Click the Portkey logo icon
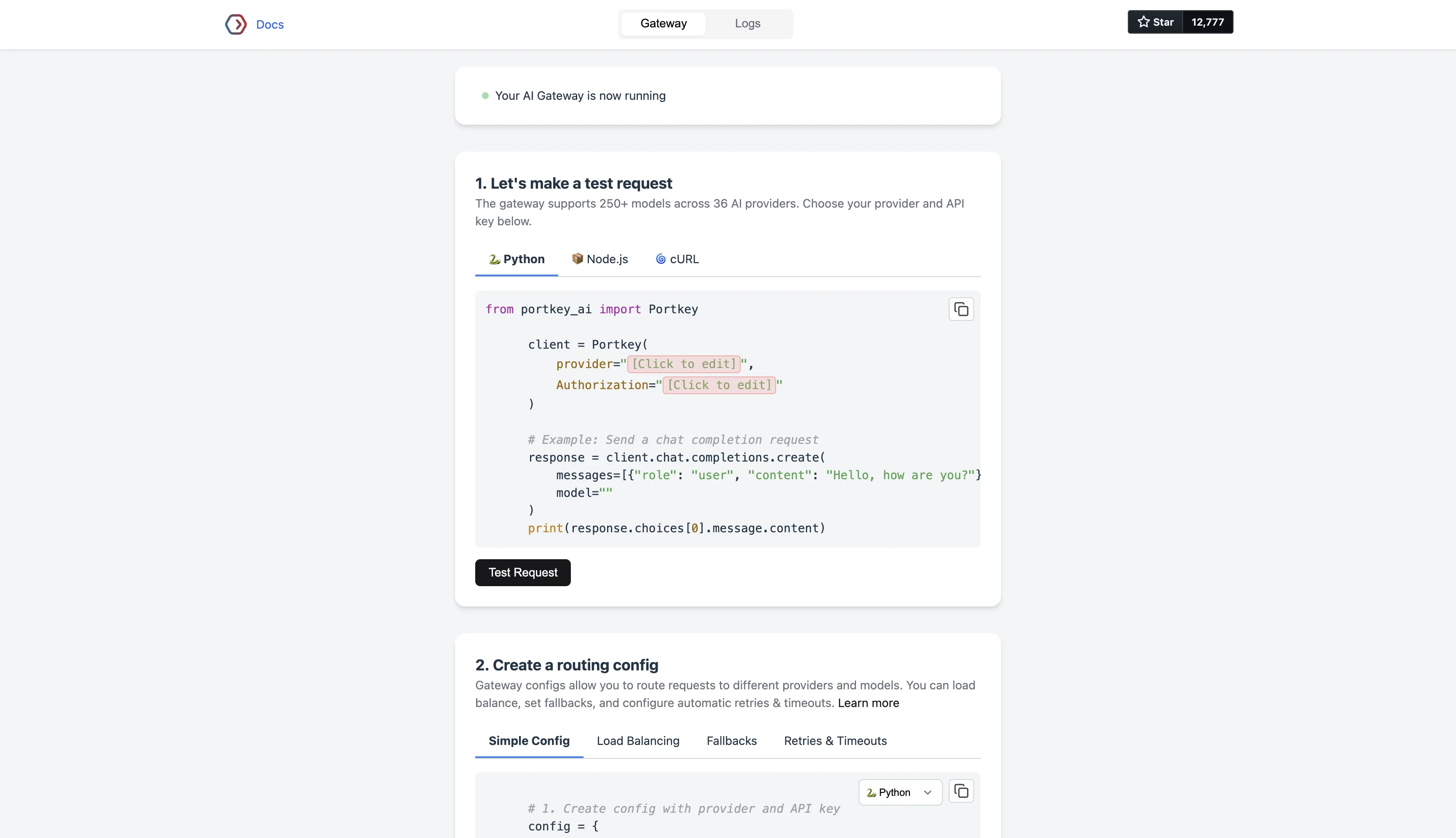 [236, 24]
